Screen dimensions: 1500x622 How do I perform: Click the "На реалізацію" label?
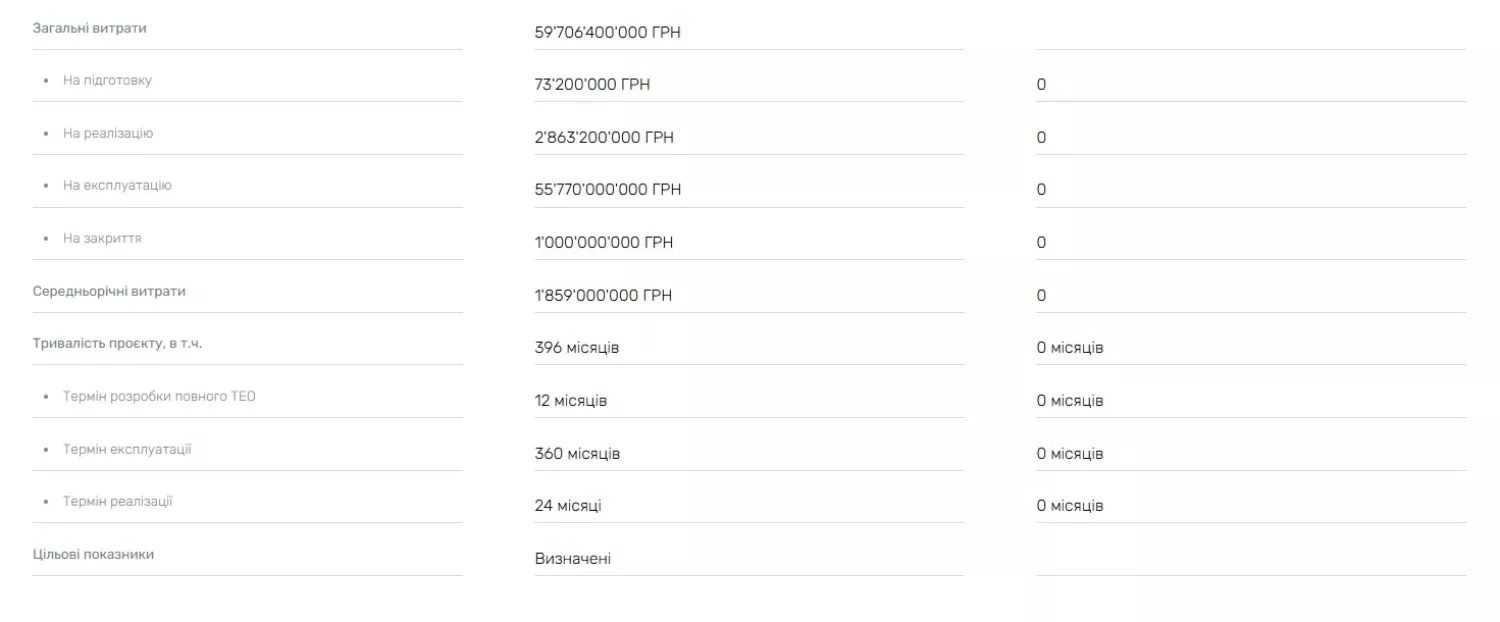point(108,133)
